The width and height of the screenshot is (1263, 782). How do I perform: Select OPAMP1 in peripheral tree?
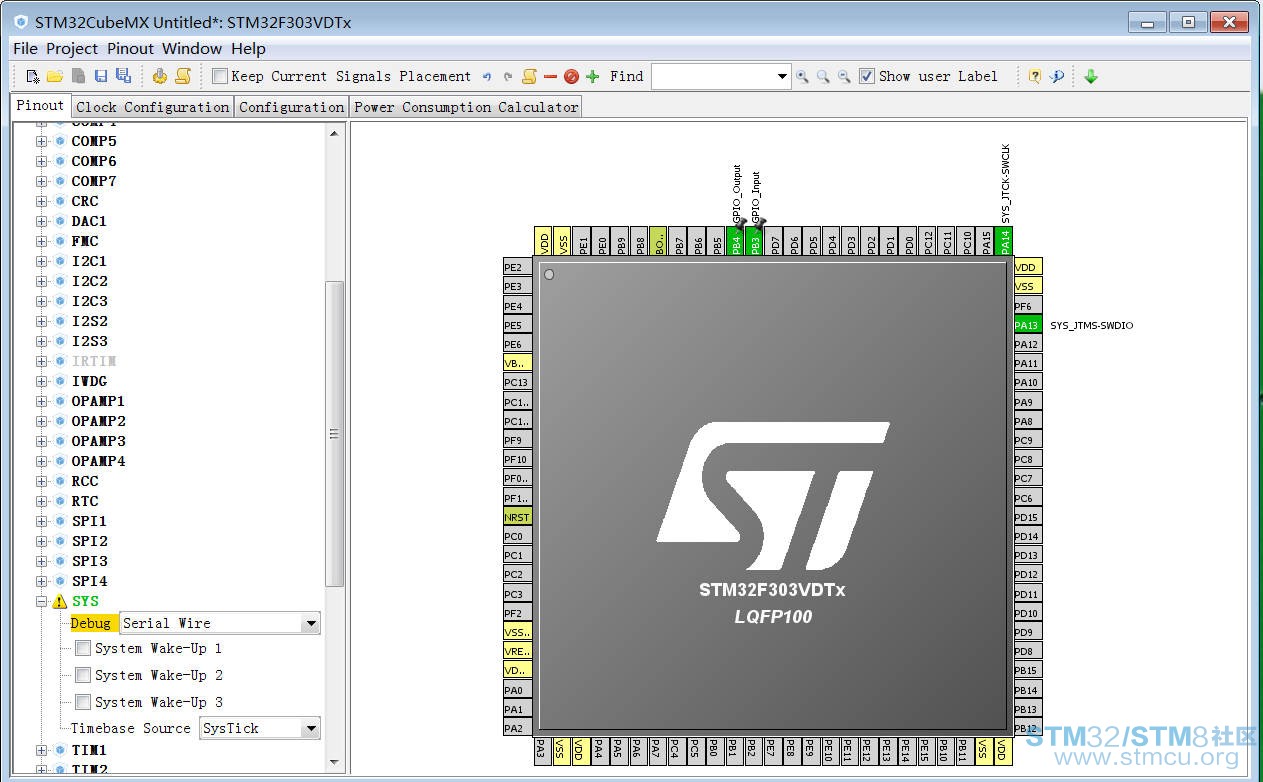[x=98, y=401]
